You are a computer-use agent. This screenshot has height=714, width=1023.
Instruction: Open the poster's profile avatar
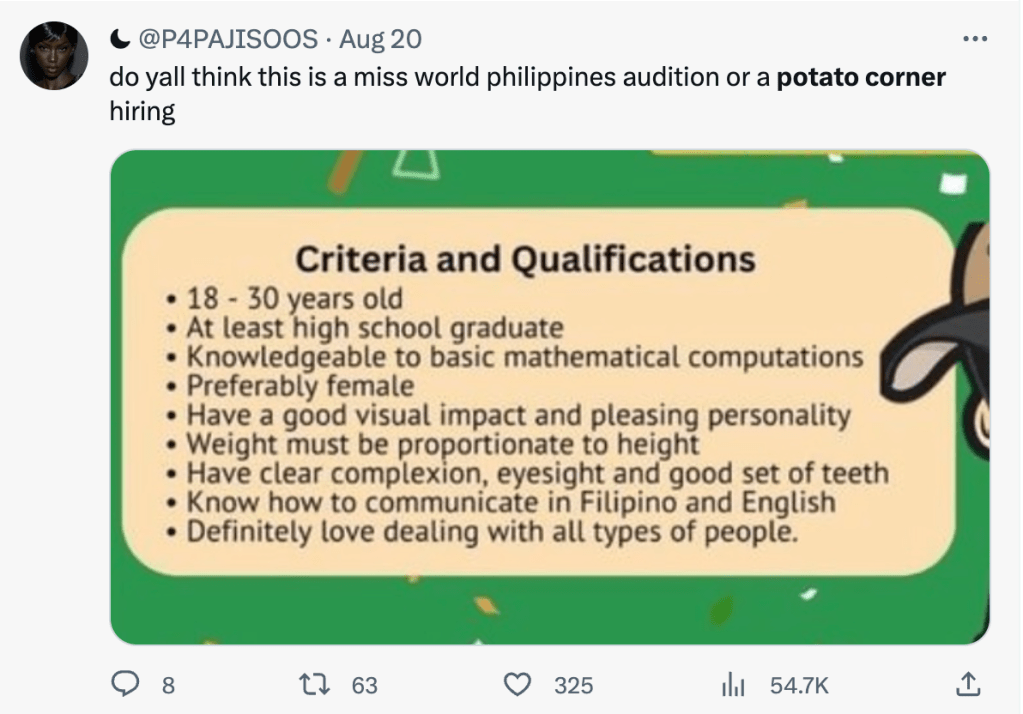(54, 54)
